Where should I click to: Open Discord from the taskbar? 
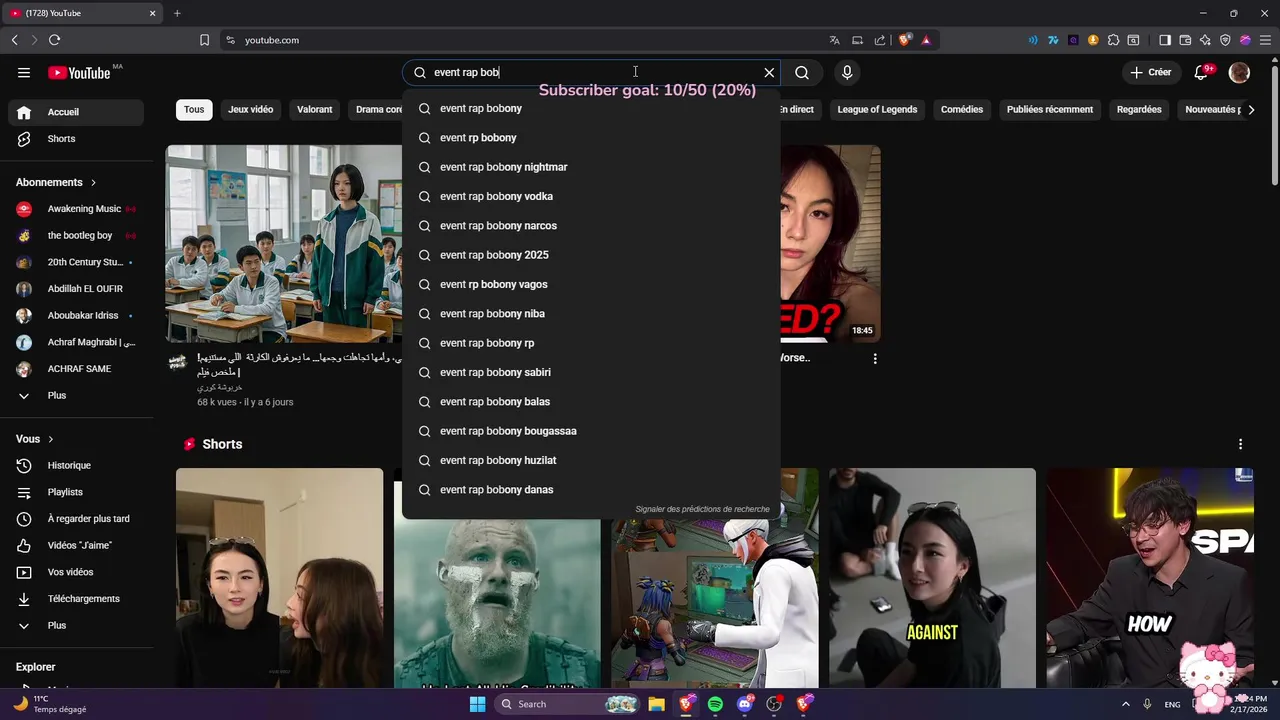tap(744, 704)
